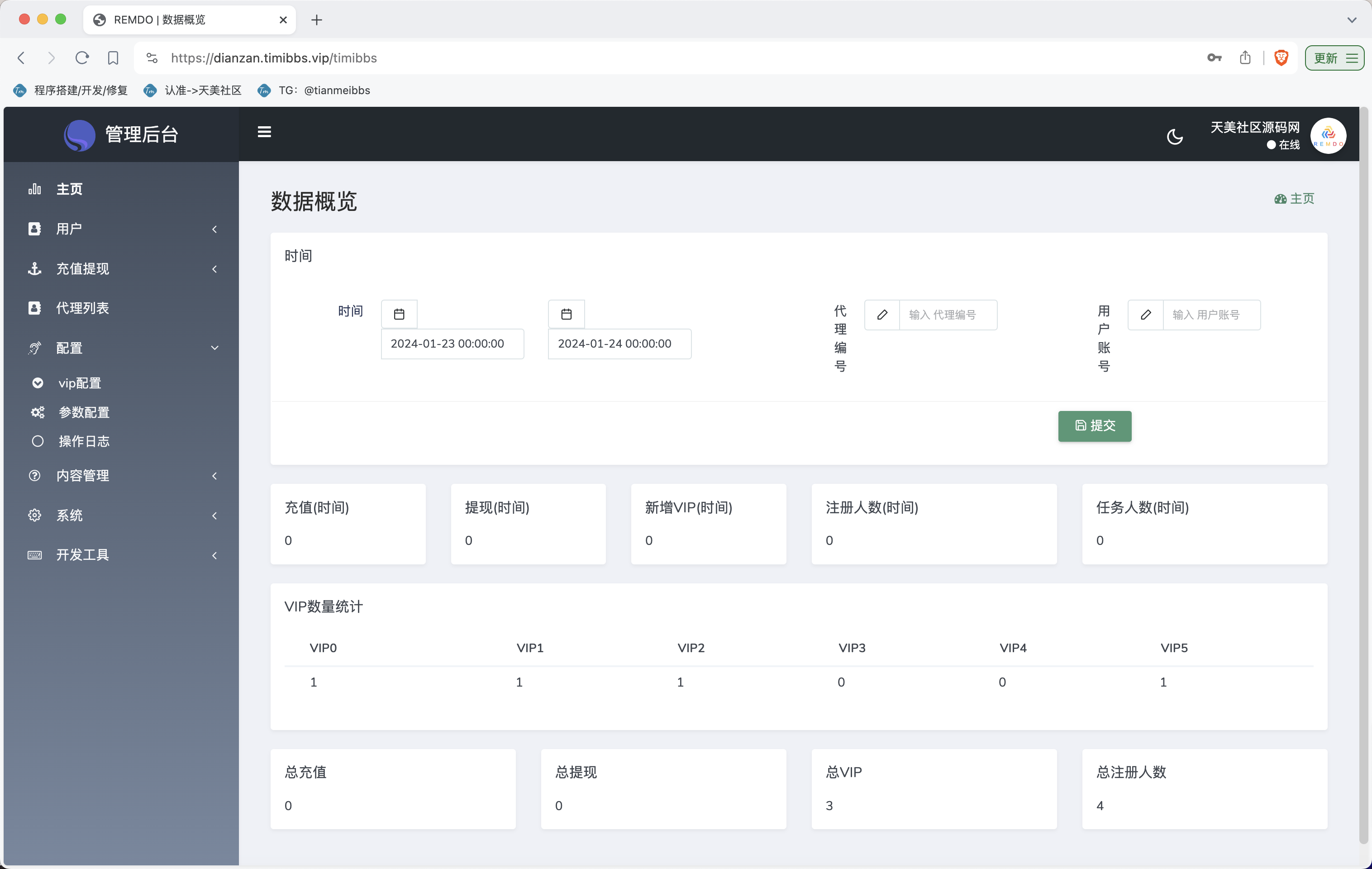Click the icon beside 配置
1372x869 pixels.
coord(35,348)
